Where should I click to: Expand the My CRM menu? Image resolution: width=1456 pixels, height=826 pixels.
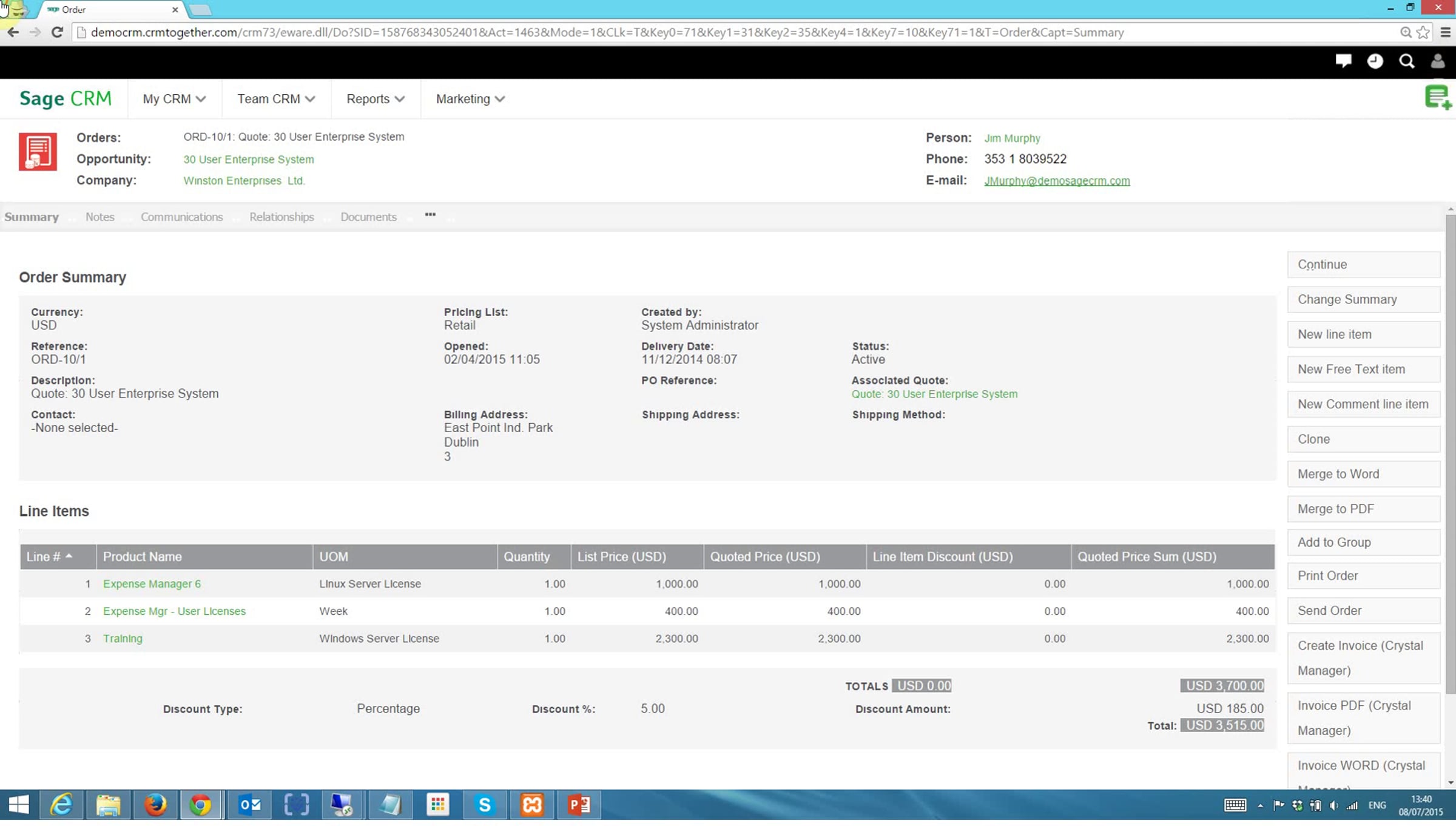coord(174,99)
